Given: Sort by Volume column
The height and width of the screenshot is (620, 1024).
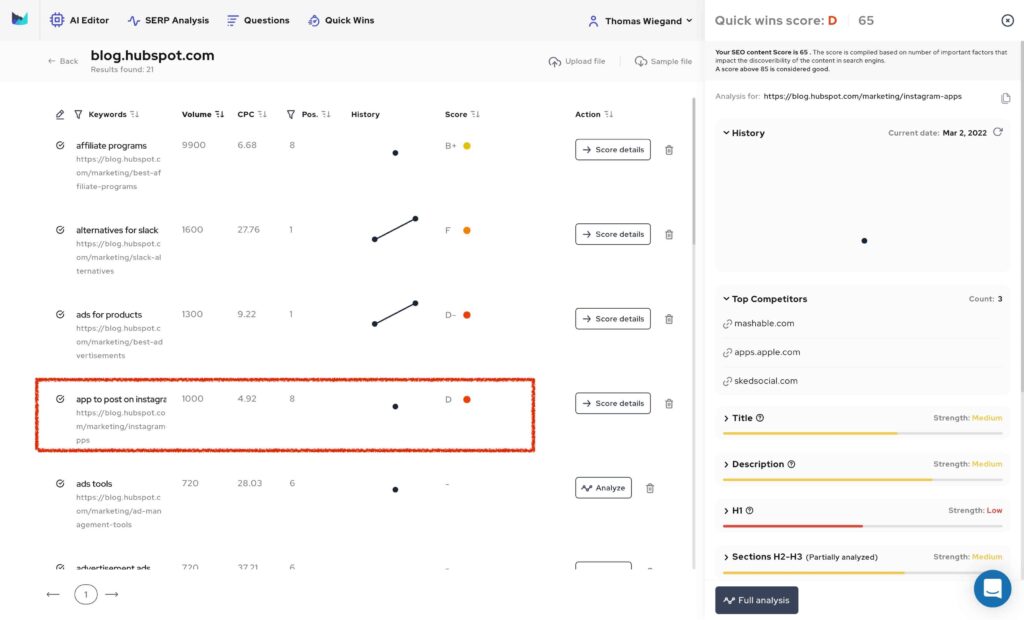Looking at the screenshot, I should click(x=219, y=114).
